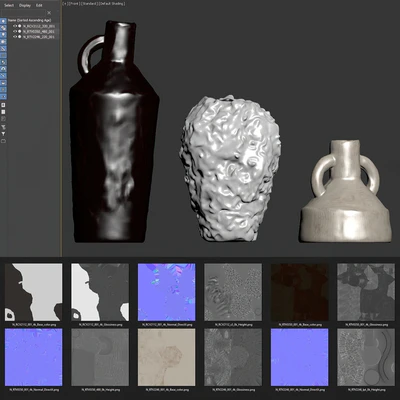This screenshot has height=400, width=400.
Task: Open the Display menu in scene explorer
Action: (x=25, y=5)
